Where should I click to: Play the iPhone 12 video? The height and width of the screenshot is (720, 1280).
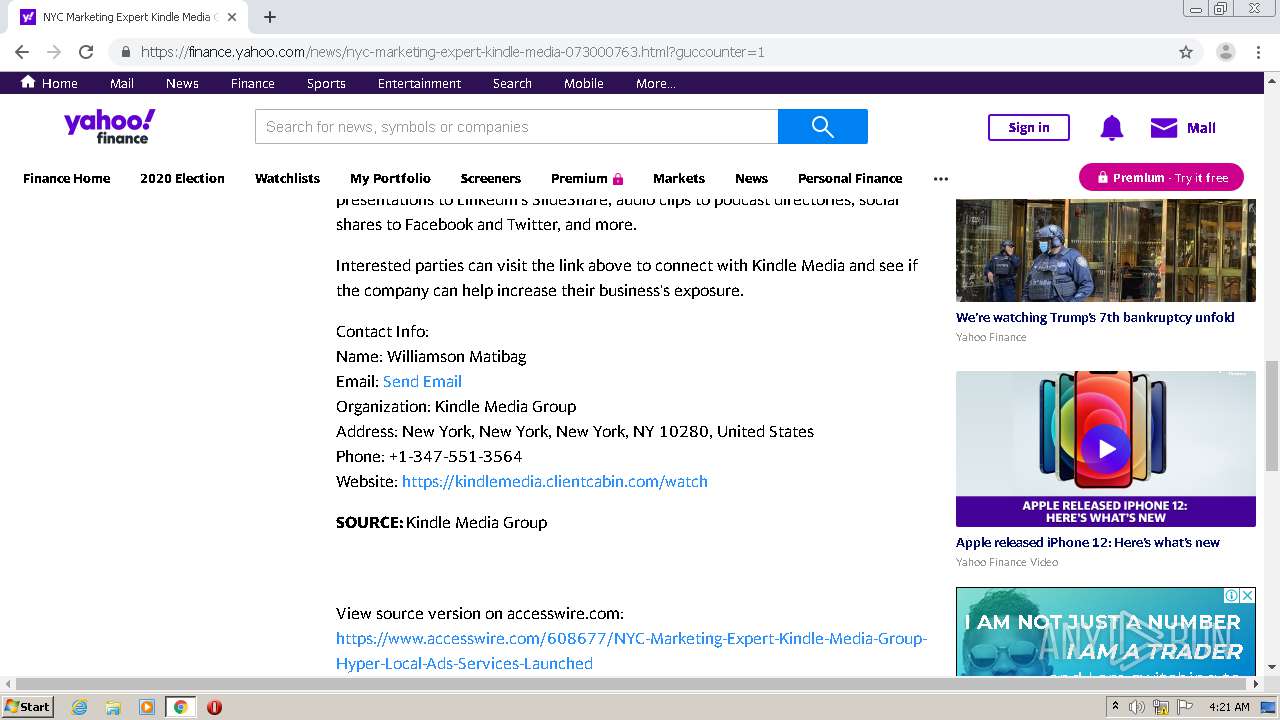pos(1106,449)
